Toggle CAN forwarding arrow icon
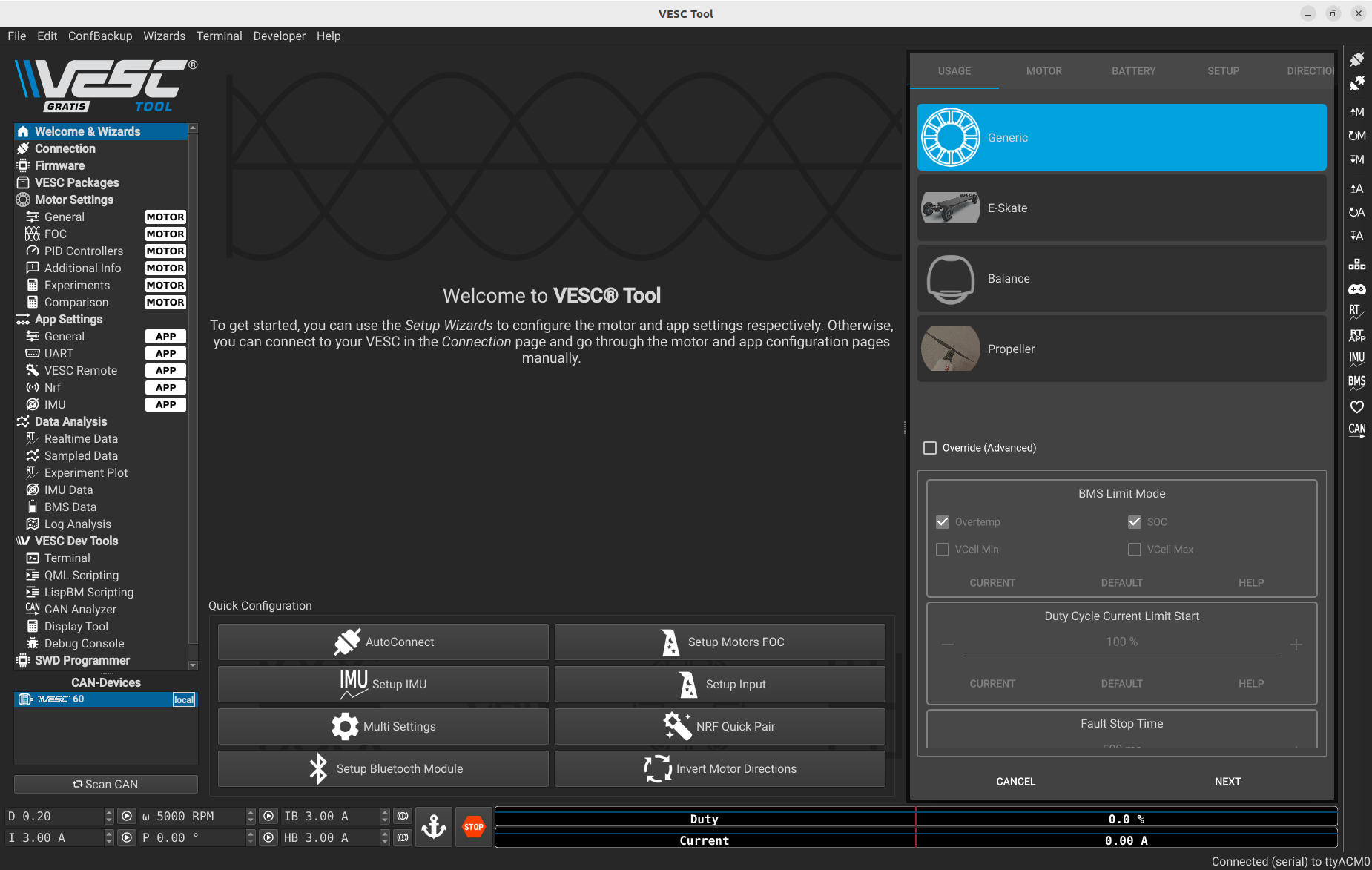The width and height of the screenshot is (1372, 870). point(1357,431)
